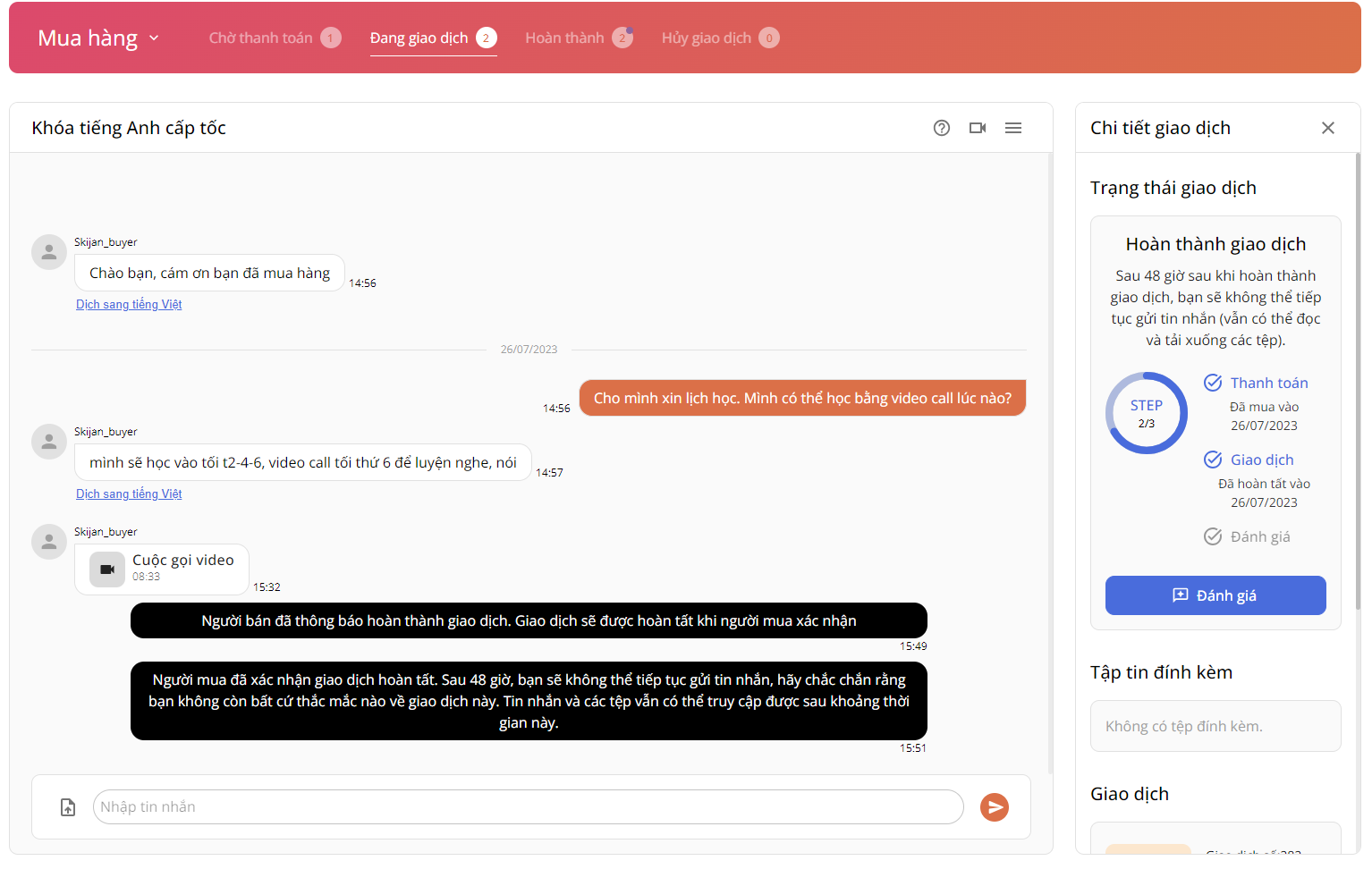Viewport: 1372px width, 869px height.
Task: Click the Tập tin đính kèm heading
Action: click(x=1161, y=672)
